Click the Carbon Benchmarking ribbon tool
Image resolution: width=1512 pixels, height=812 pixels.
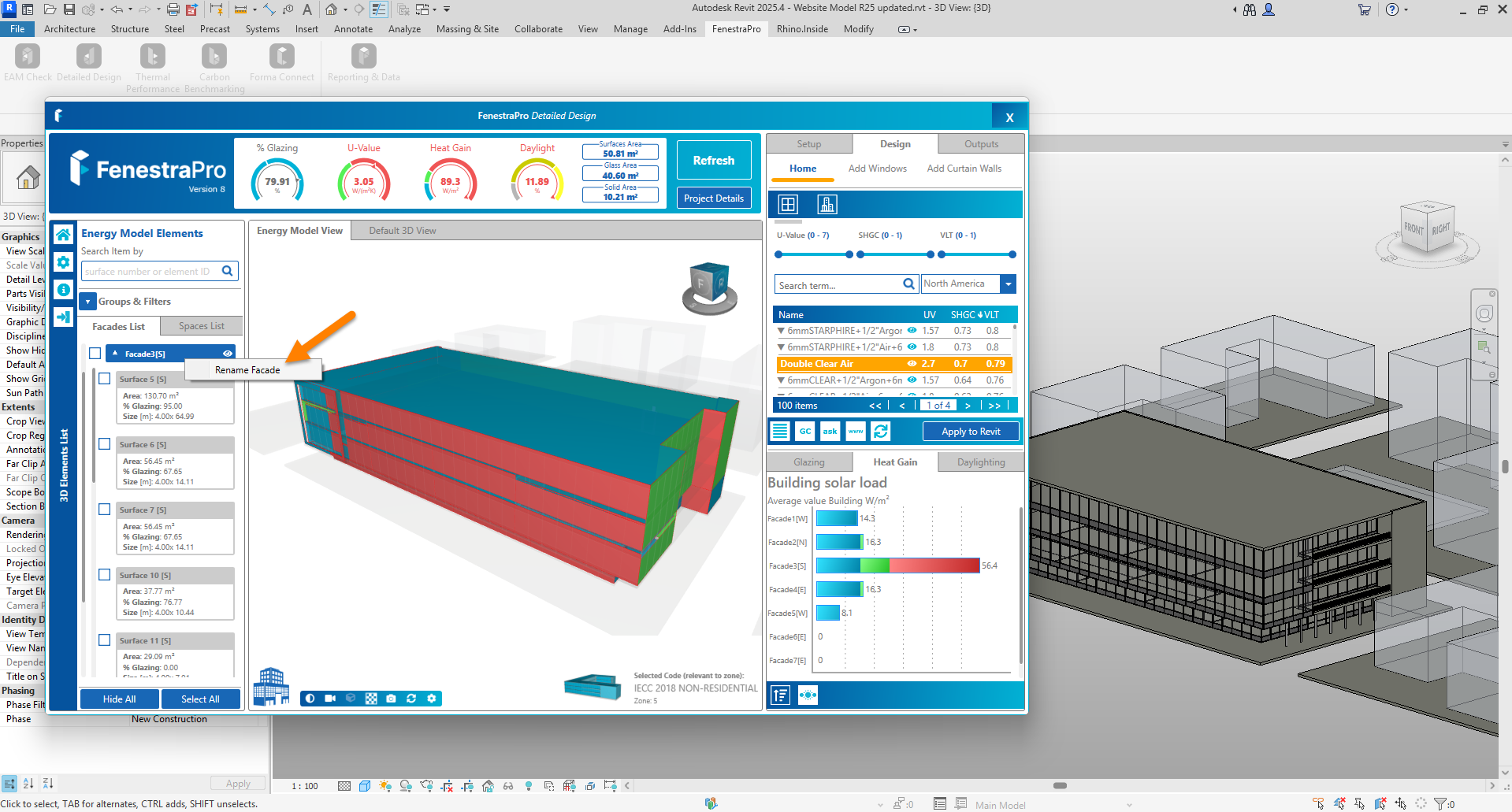click(214, 69)
